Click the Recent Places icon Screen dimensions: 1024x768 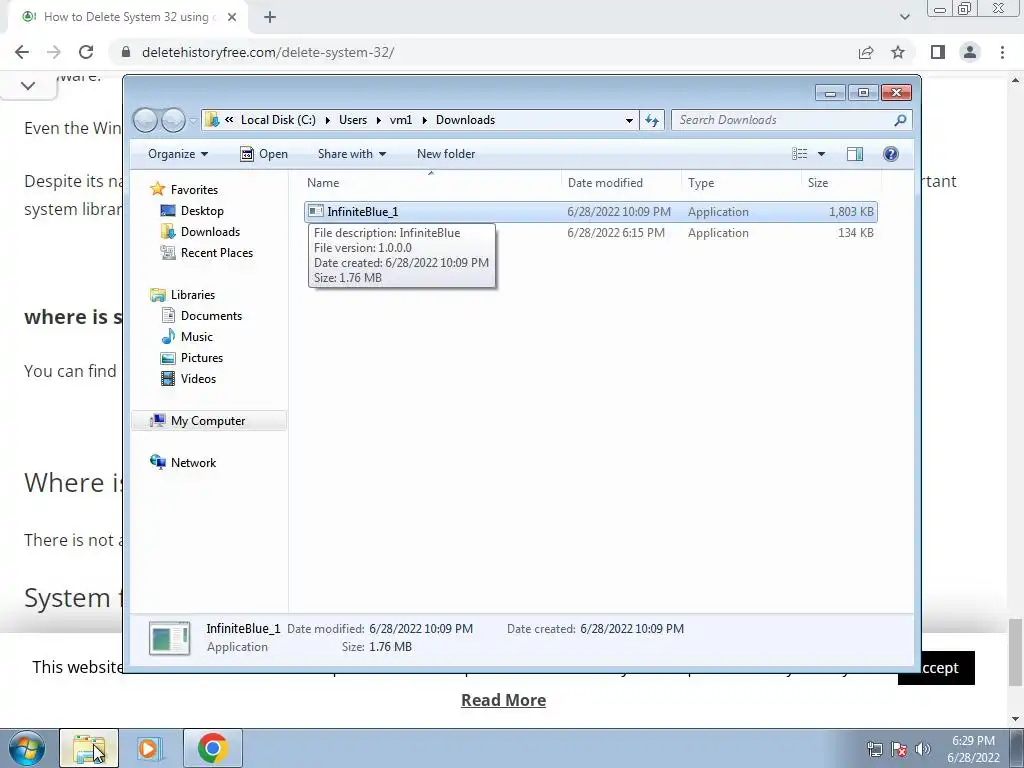tap(168, 253)
